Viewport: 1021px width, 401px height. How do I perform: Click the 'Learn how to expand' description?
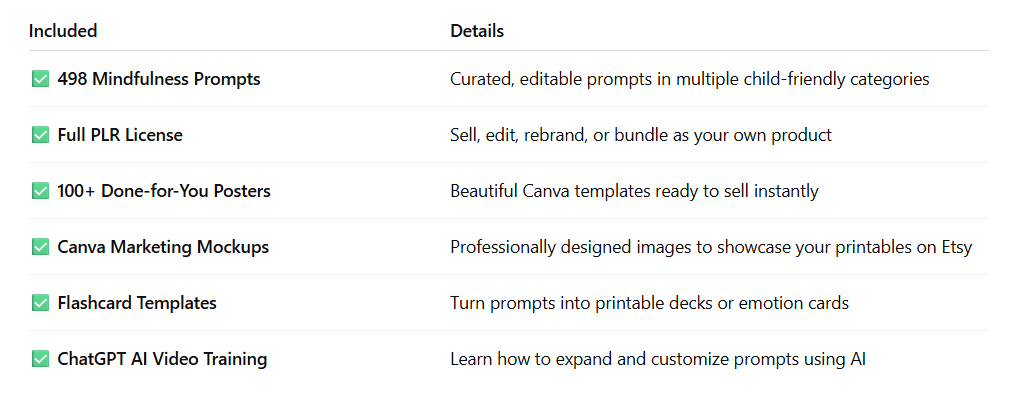658,359
